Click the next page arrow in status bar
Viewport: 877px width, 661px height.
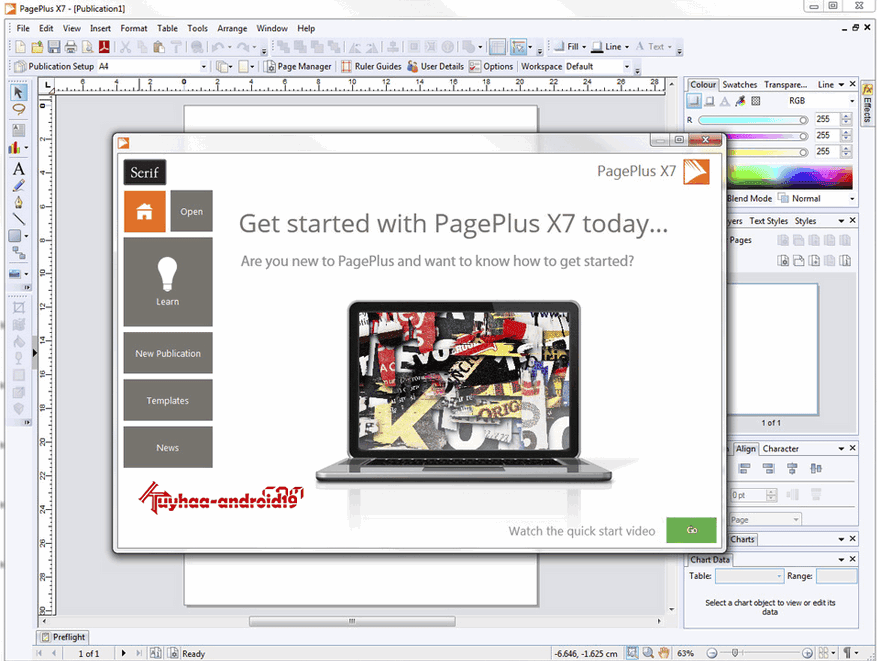click(x=124, y=653)
